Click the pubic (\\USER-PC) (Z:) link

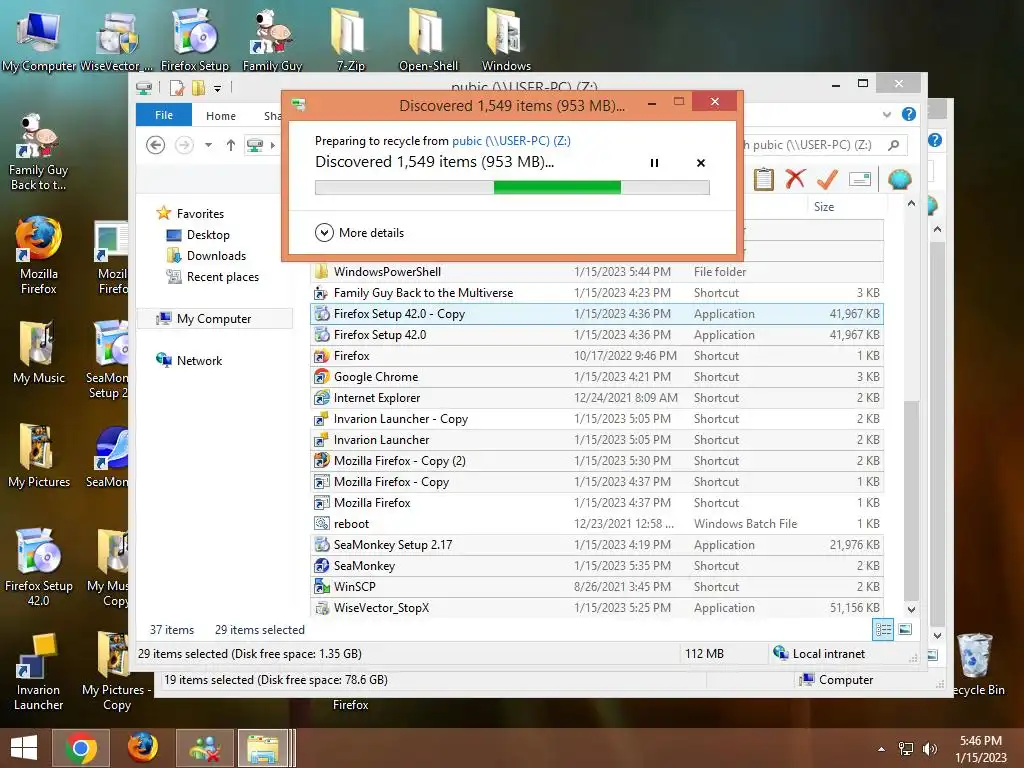[511, 140]
